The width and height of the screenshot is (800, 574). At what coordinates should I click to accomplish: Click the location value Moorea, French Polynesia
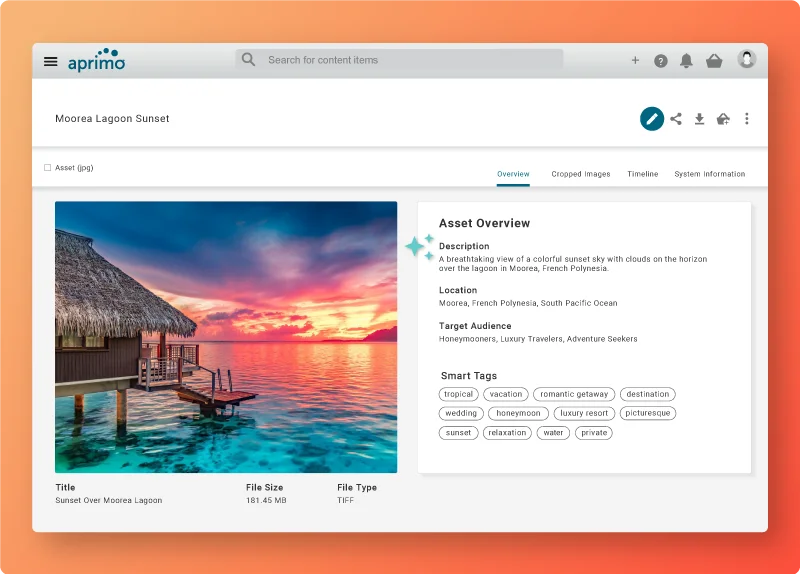(x=528, y=303)
